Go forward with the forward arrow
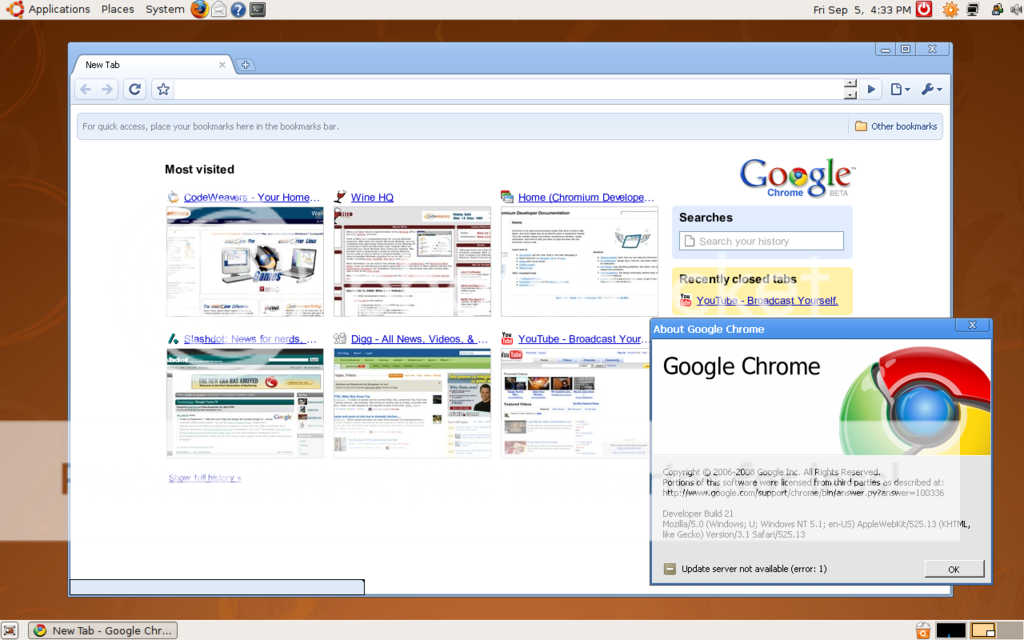The height and width of the screenshot is (640, 1024). (107, 89)
